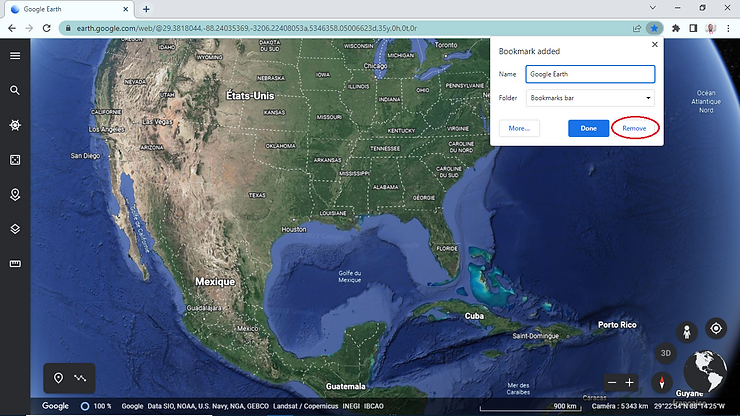This screenshot has width=740, height=416.
Task: Open the tab search chevron
Action: click(x=653, y=8)
